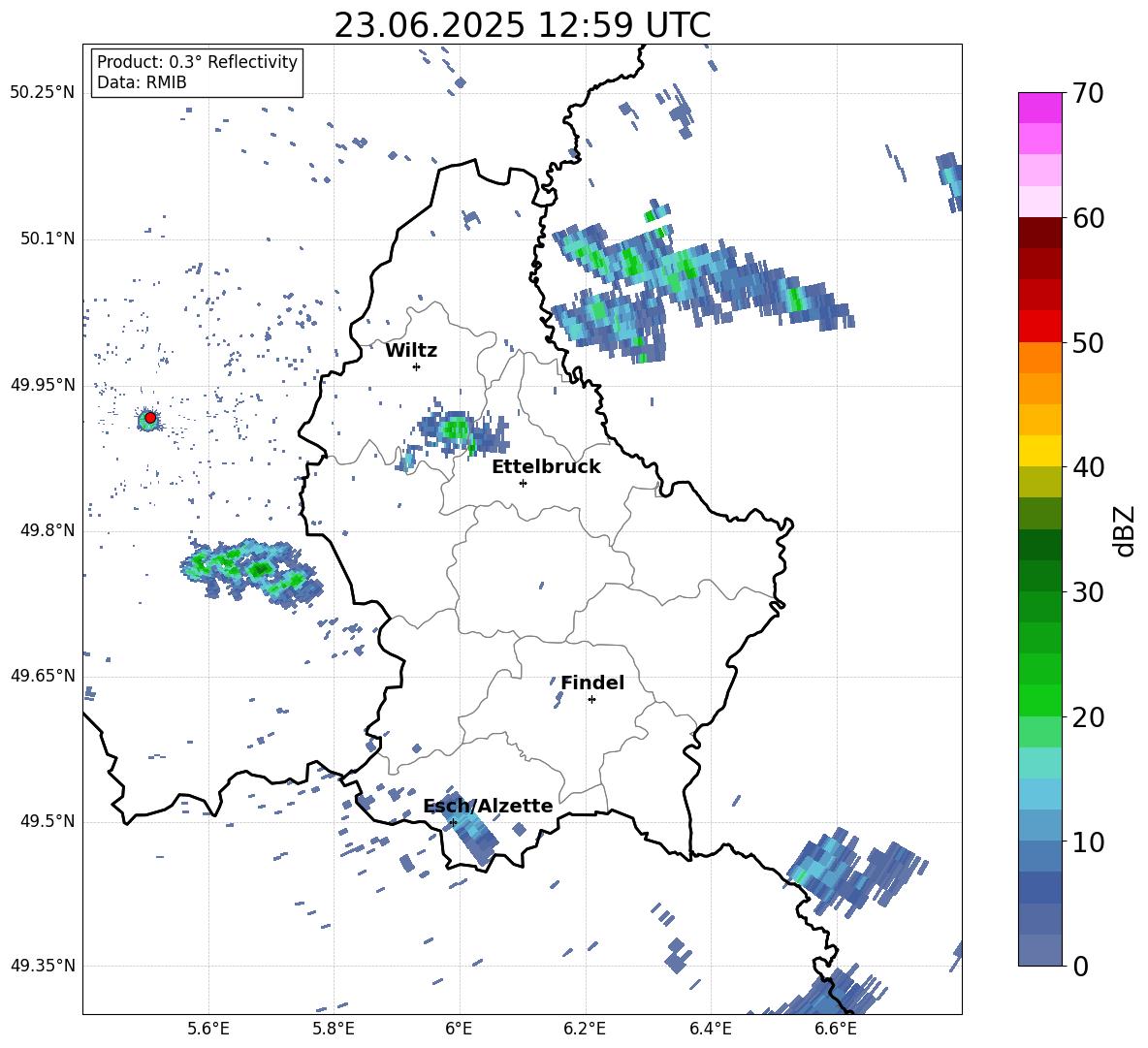Pick the orange colorbar swatch below 50
The height and width of the screenshot is (1048, 1148).
click(1039, 357)
